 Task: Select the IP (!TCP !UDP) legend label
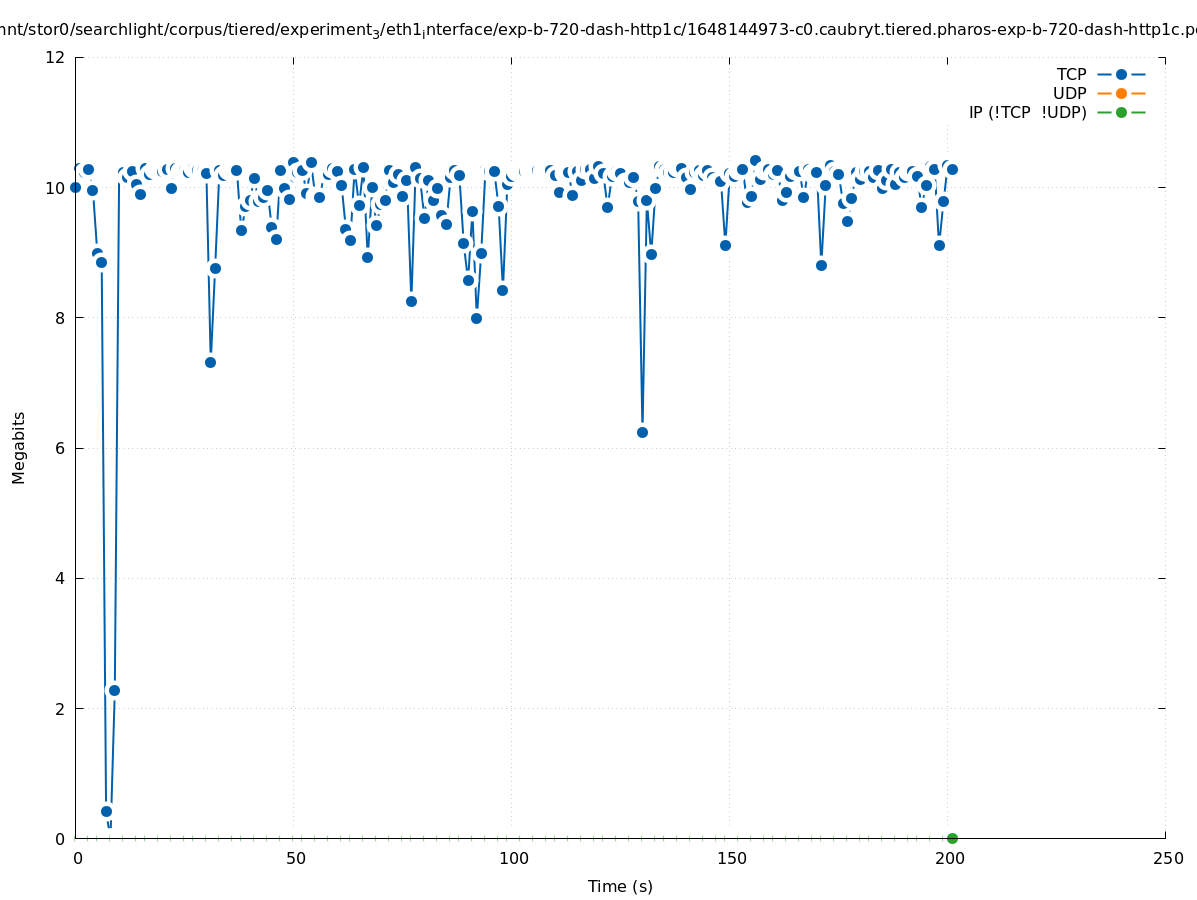[1027, 113]
